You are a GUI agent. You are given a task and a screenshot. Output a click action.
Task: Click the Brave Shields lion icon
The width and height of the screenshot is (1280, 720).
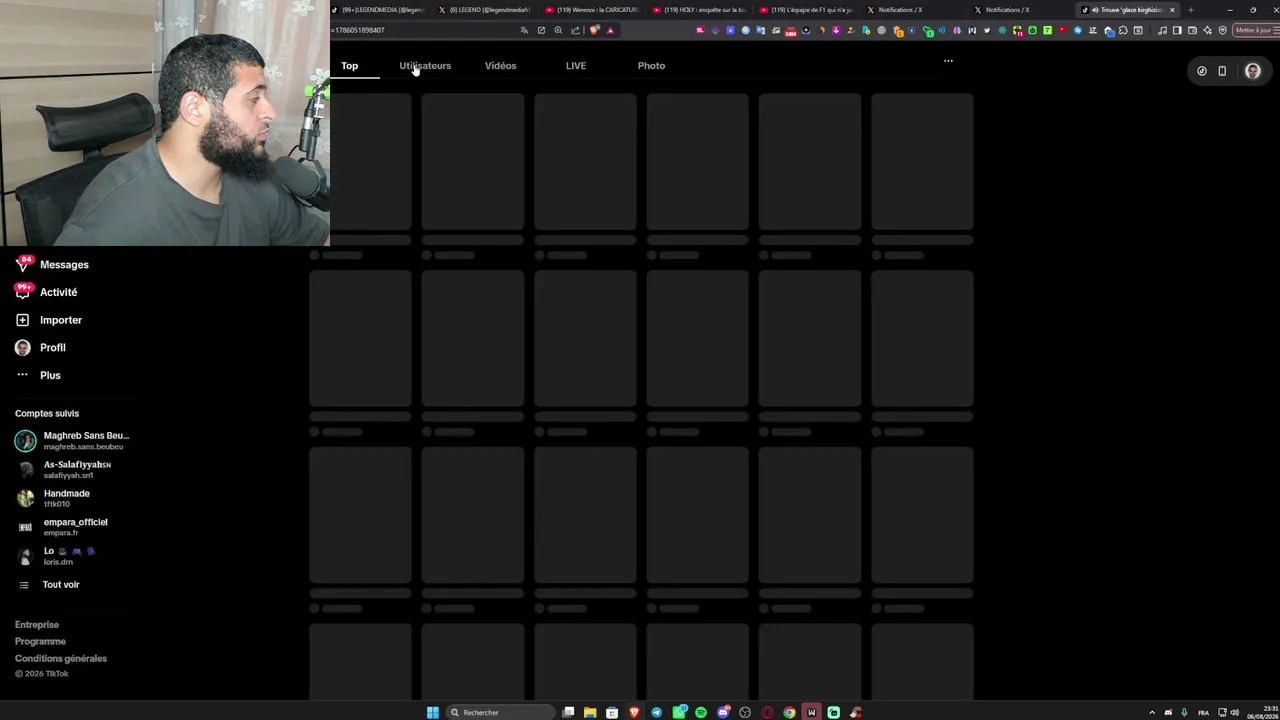594,30
